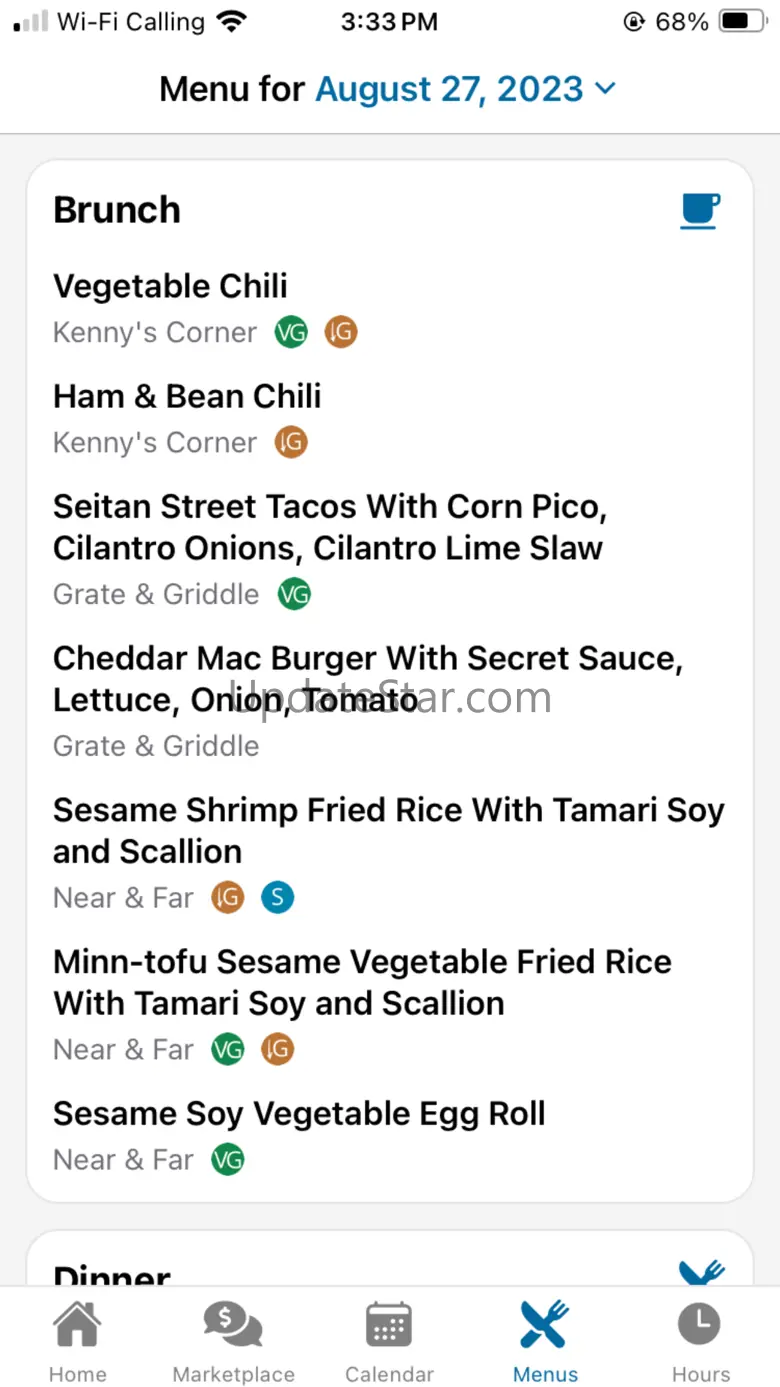Open Sesame Shrimp Fried Rice item
Screen dimensions: 780x1387
click(x=388, y=830)
